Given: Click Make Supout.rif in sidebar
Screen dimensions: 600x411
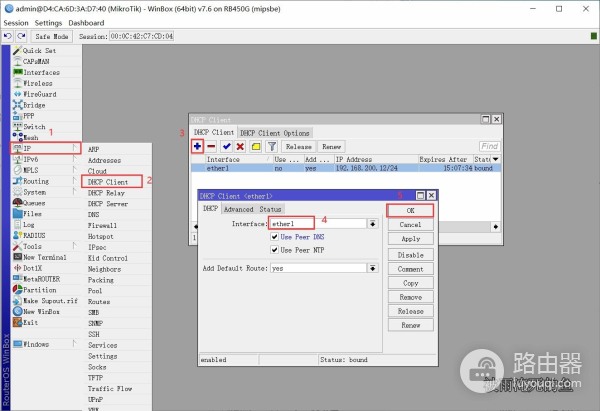Looking at the screenshot, I should 46,301.
